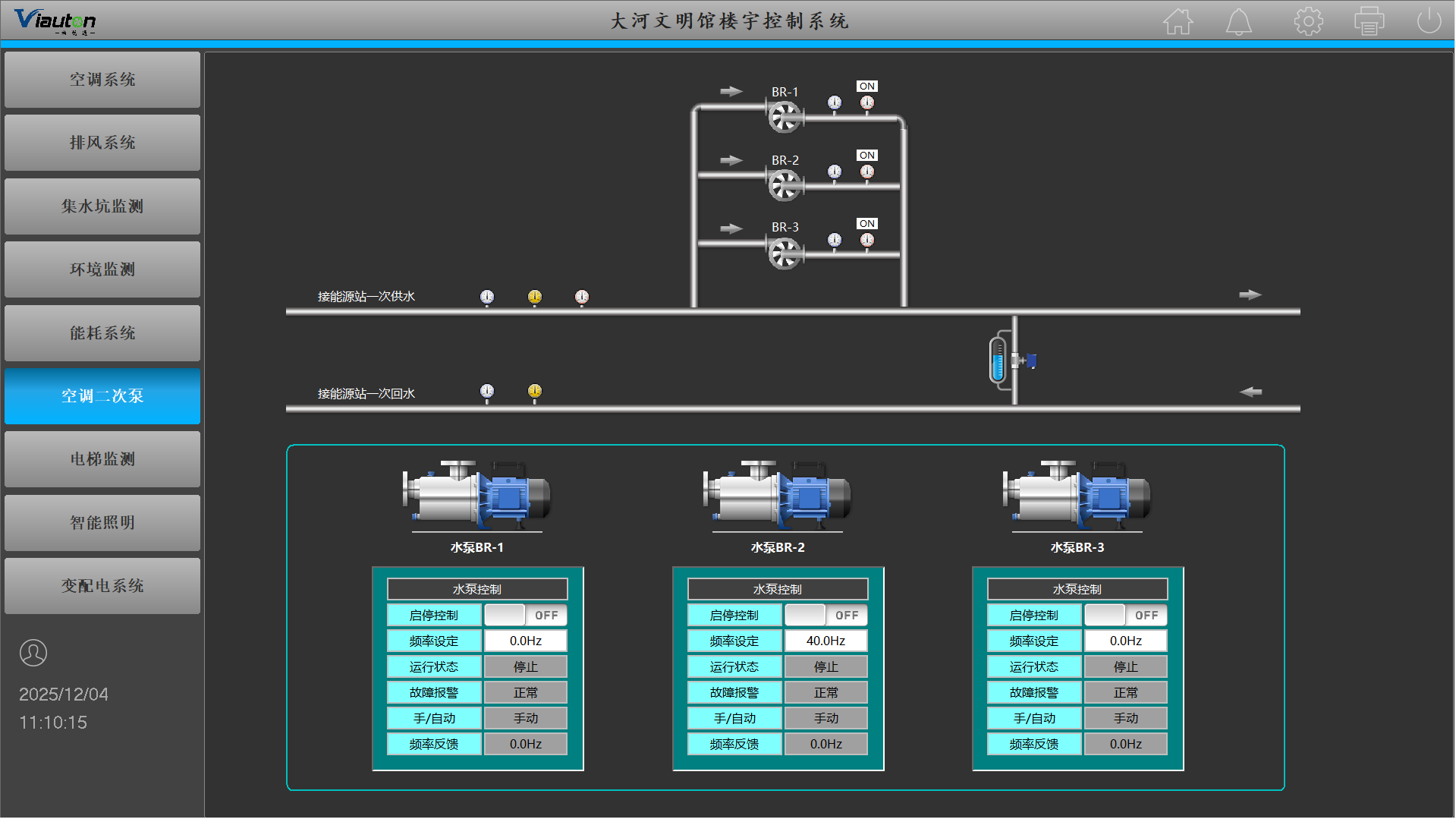Screen dimensions: 1456x819
Task: Click the ON indicator above BR-1
Action: 867,87
